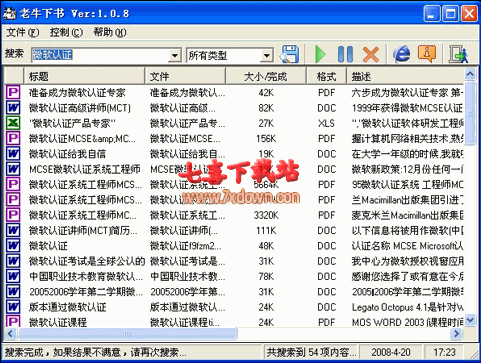481x363 pixels.
Task: Click the exit door toolbar icon
Action: [x=458, y=54]
